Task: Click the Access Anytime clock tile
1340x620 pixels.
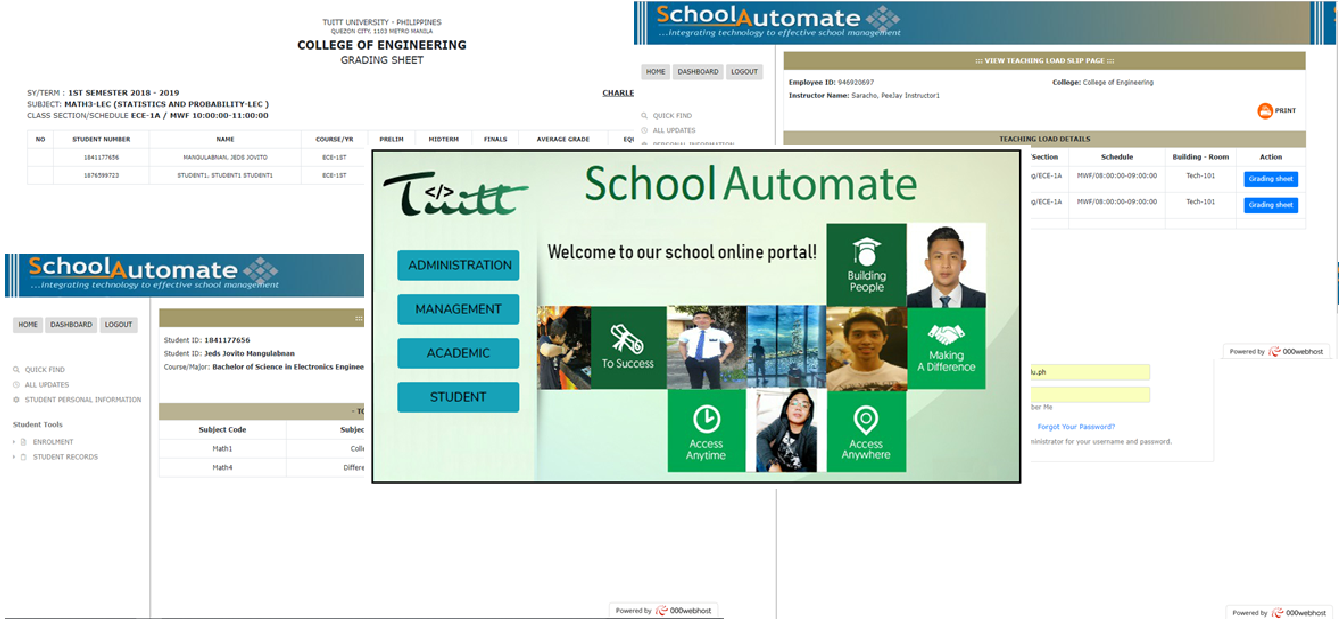Action: pos(706,431)
